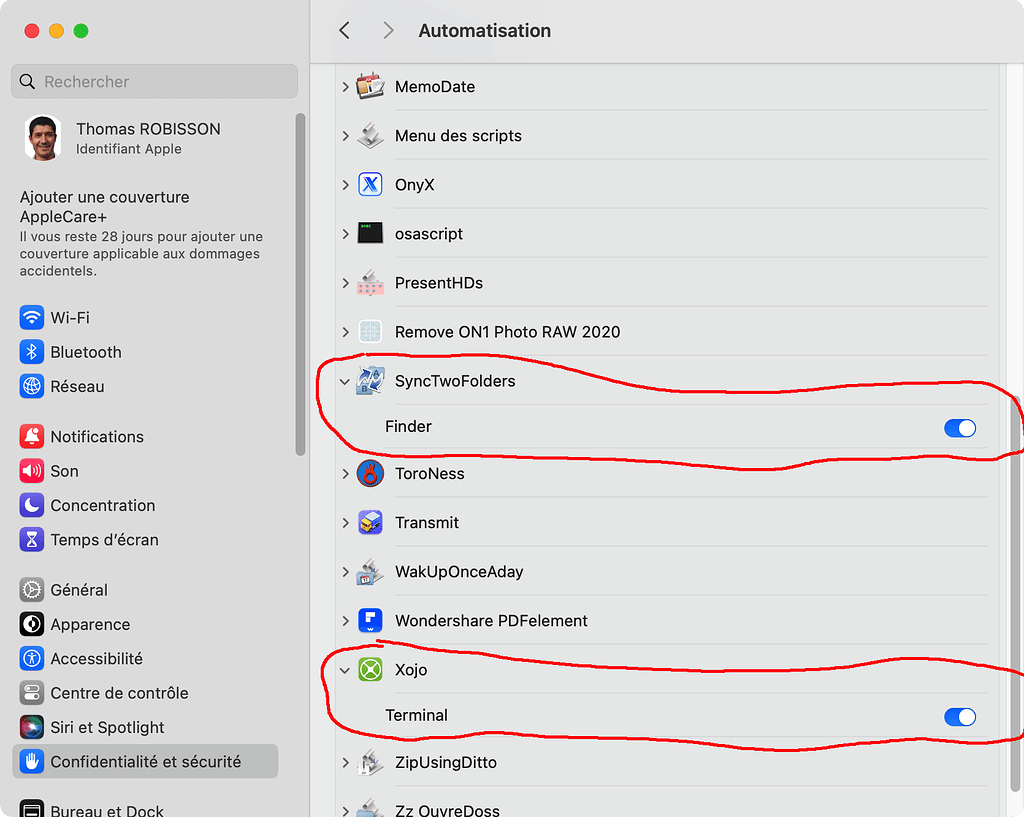Click the Concentration moon icon
The image size is (1024, 817).
[31, 505]
